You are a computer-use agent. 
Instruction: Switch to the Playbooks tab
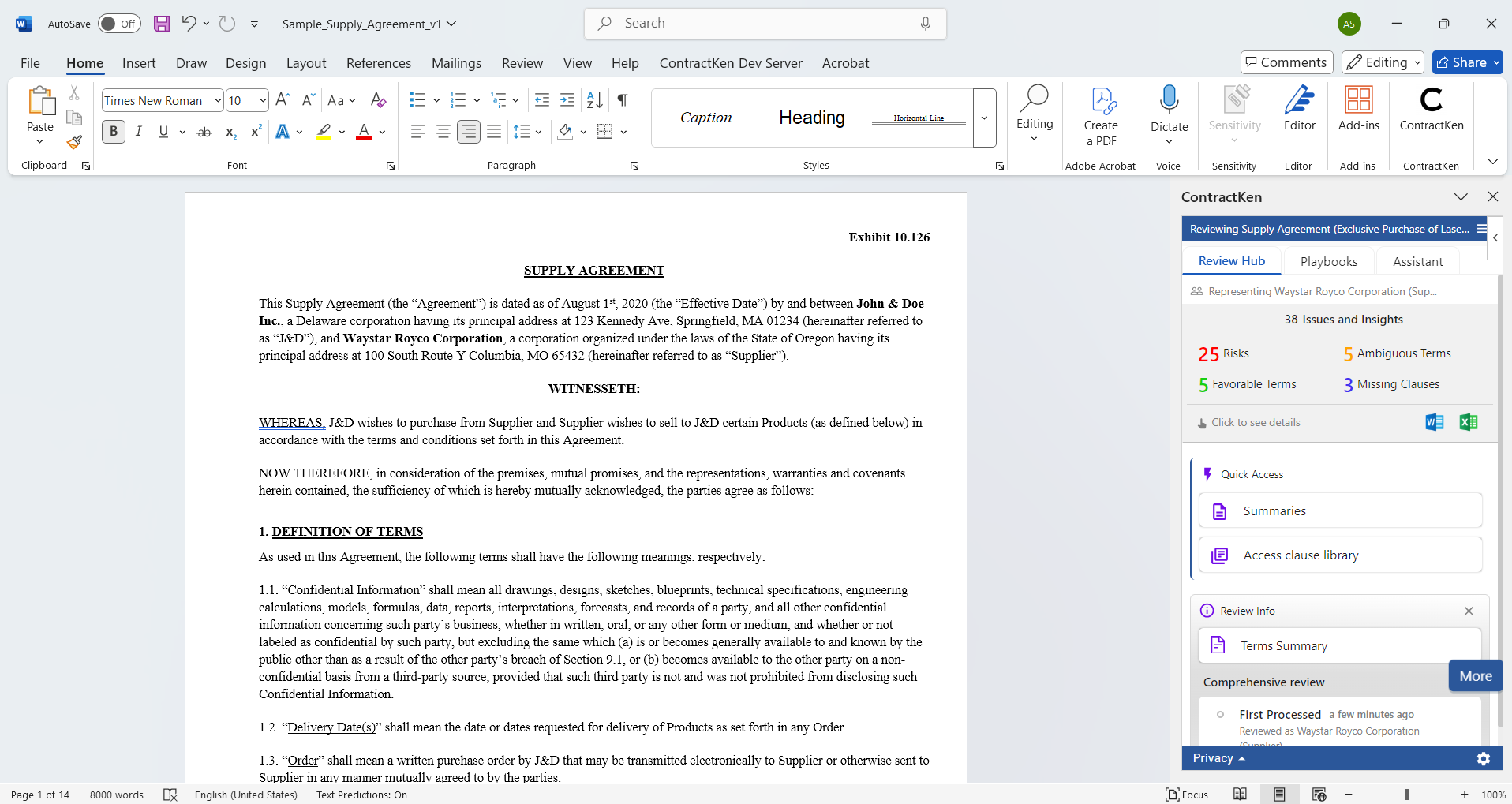point(1329,261)
